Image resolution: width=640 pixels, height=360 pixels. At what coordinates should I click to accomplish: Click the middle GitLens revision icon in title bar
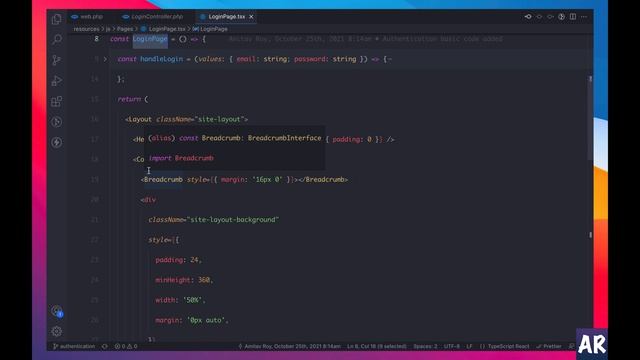pyautogui.click(x=539, y=17)
